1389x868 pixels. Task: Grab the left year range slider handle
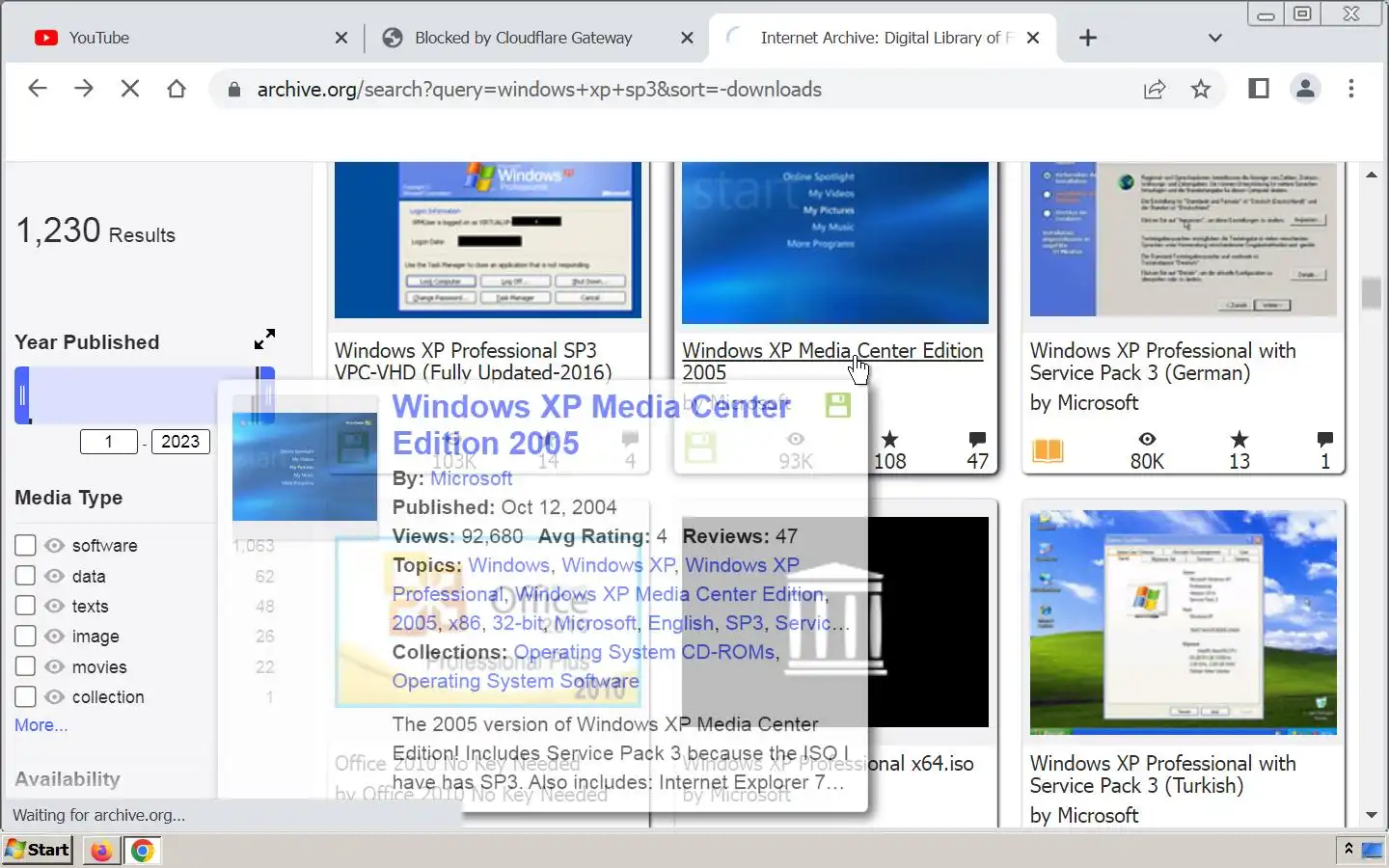(x=22, y=395)
